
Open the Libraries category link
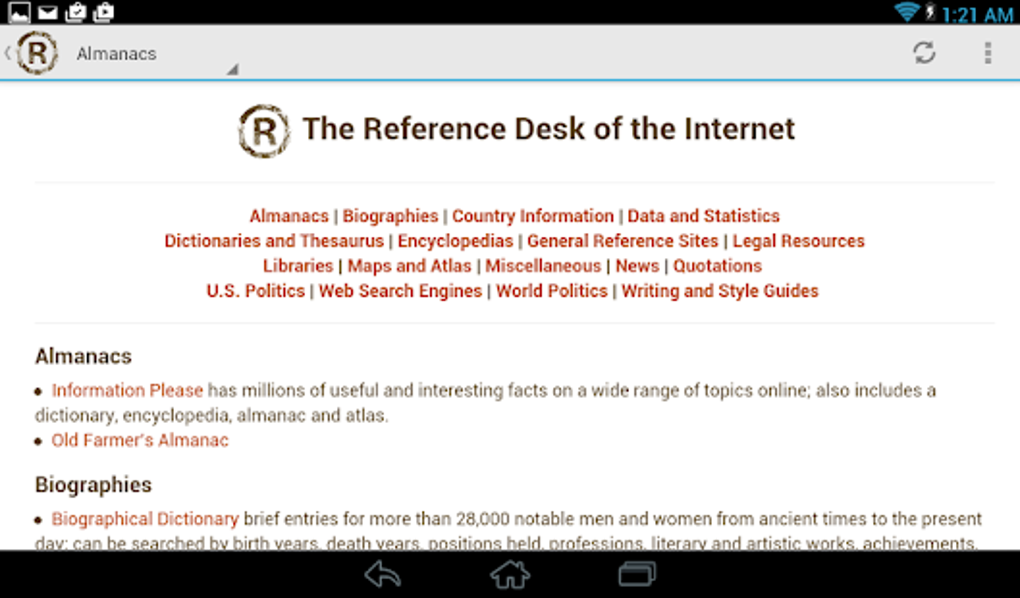(x=298, y=265)
